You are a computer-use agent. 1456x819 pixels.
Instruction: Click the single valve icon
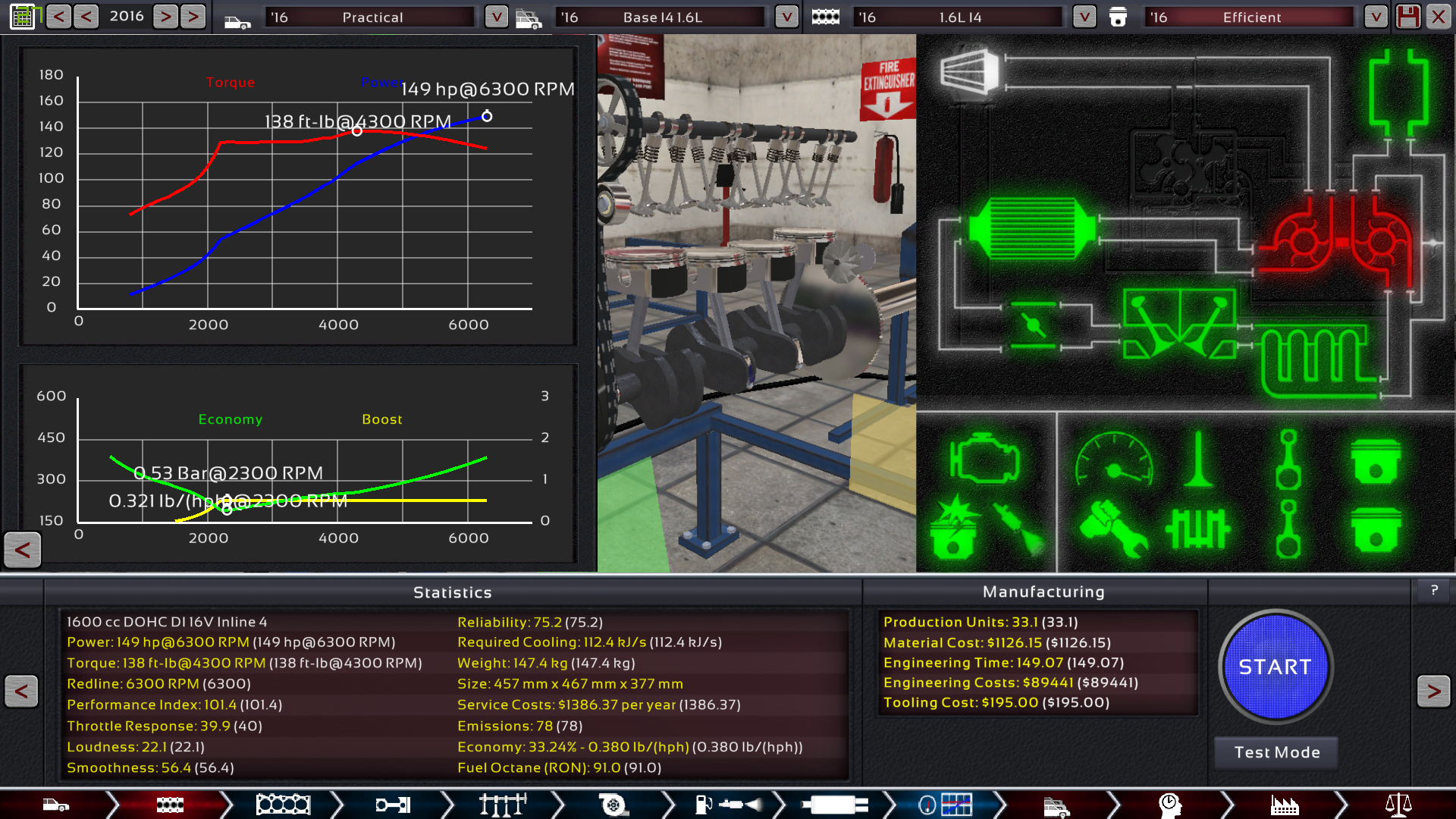coord(1198,459)
